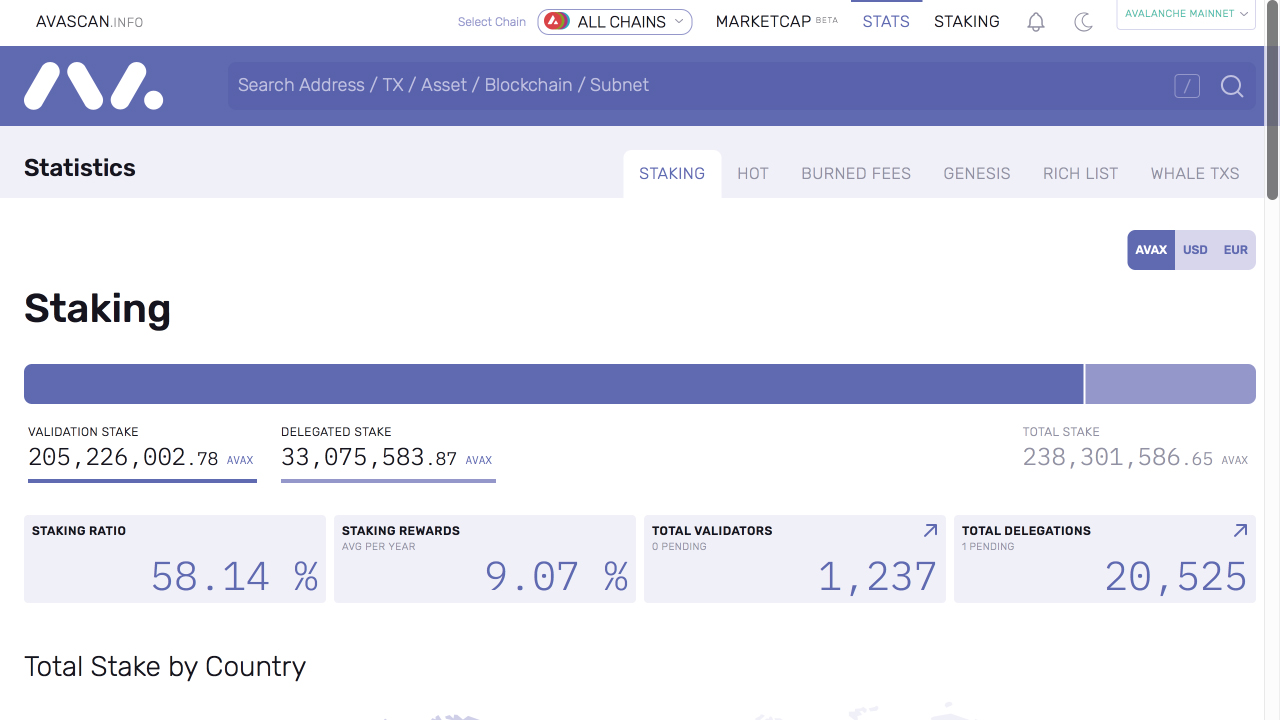
Task: Click the Staking Rewards 9.07 % card
Action: 485,559
